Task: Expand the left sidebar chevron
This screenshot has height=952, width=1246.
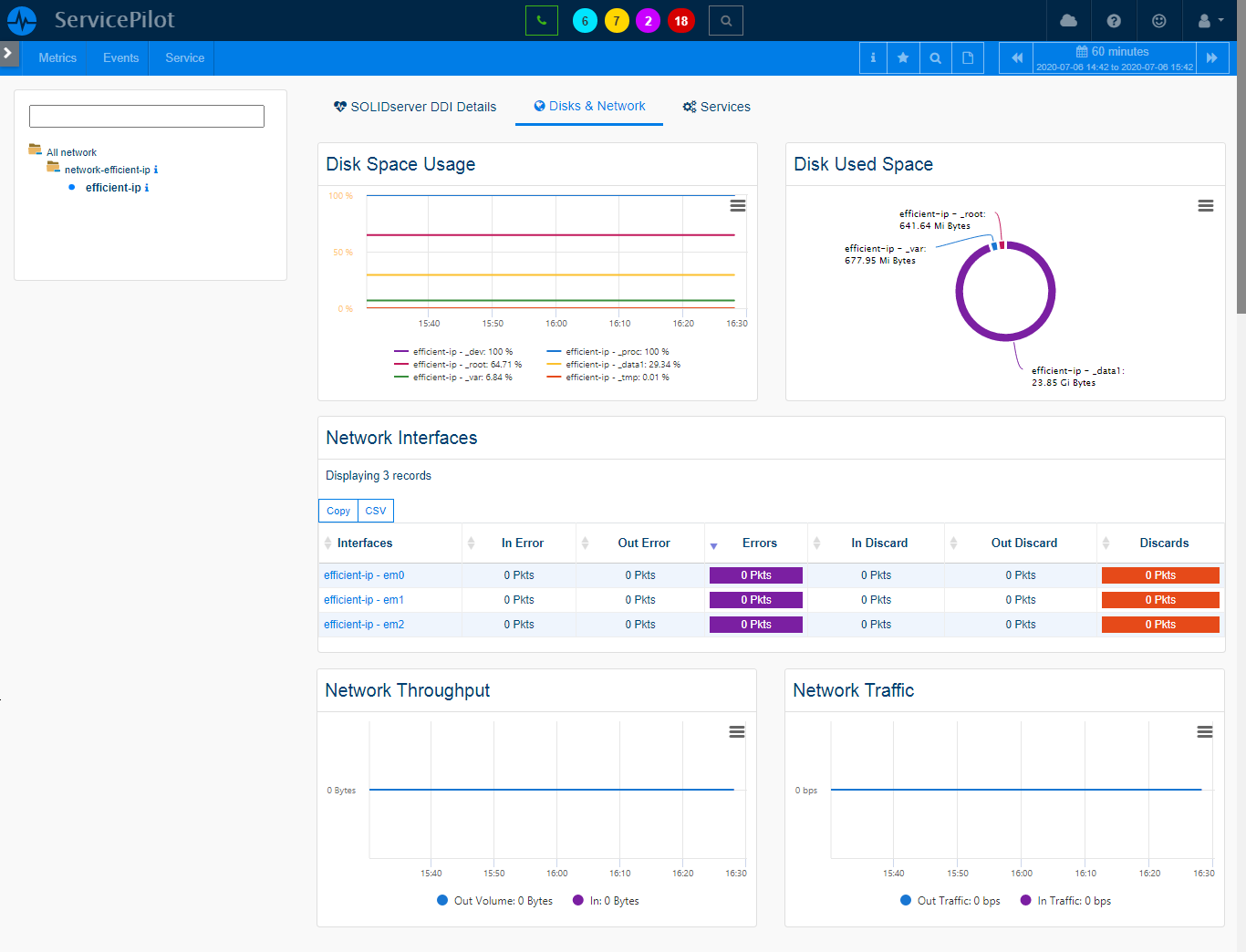Action: (x=8, y=53)
